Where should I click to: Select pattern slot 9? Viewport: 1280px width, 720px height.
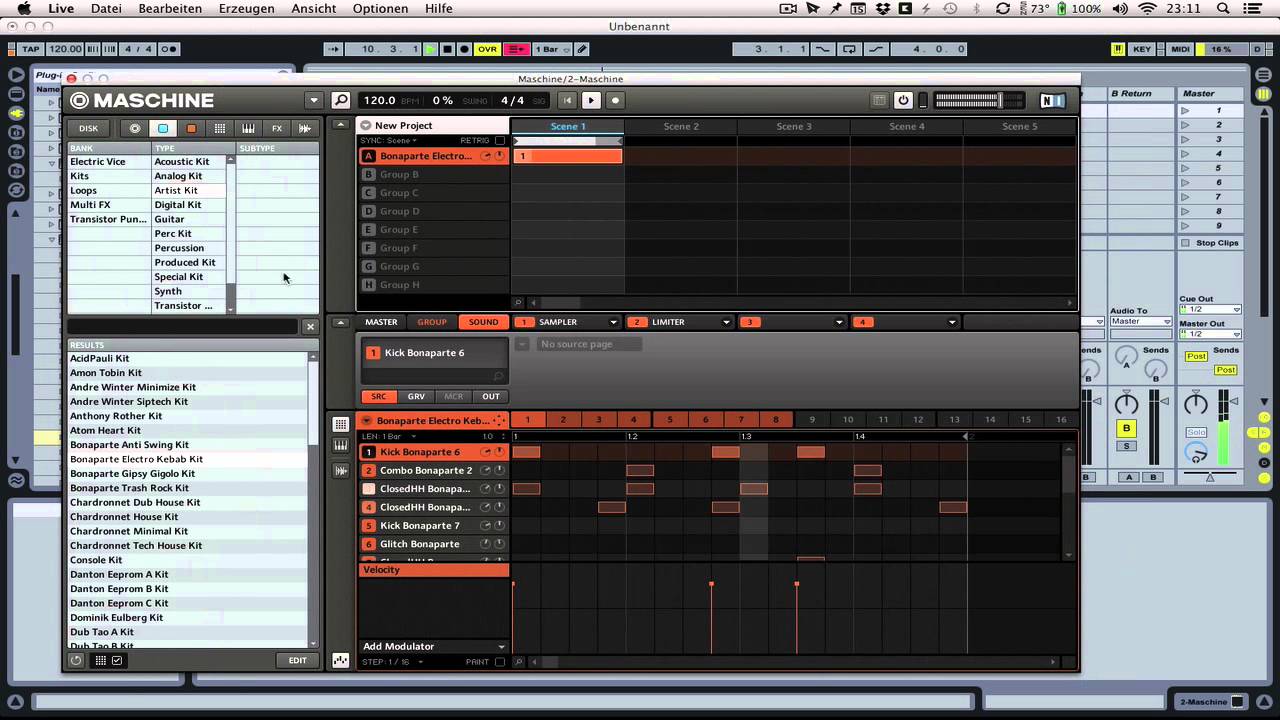[812, 420]
